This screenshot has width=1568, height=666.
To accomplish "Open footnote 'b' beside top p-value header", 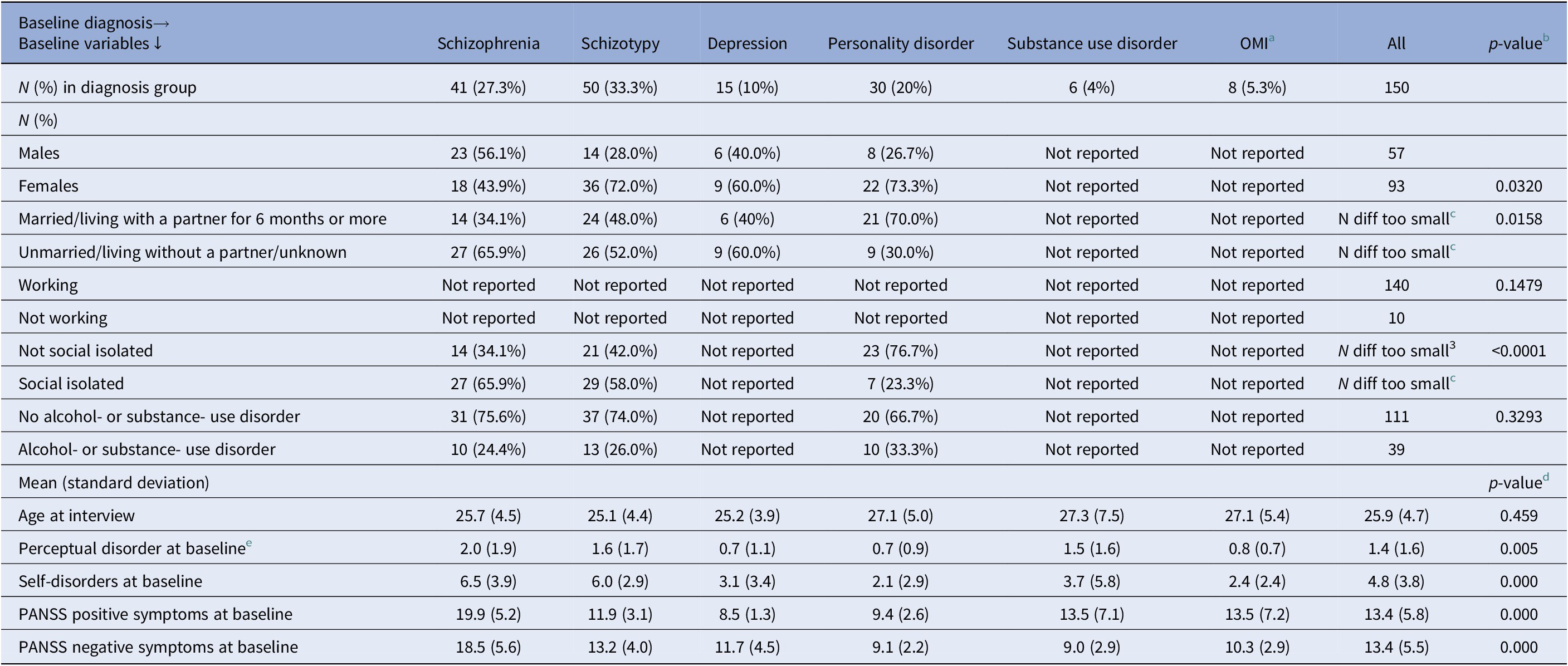I will (1546, 38).
